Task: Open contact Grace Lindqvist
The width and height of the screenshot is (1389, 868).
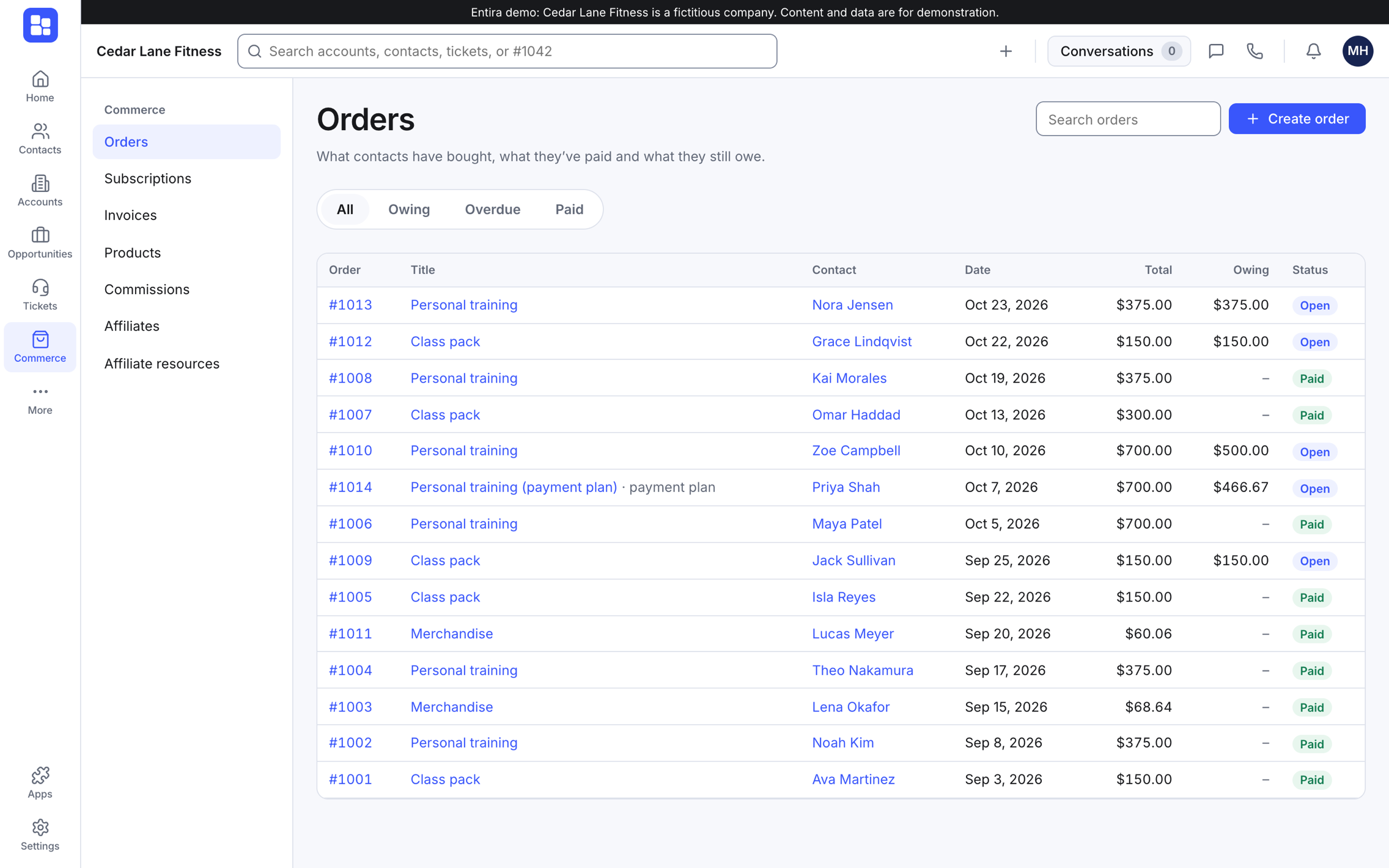Action: point(861,341)
